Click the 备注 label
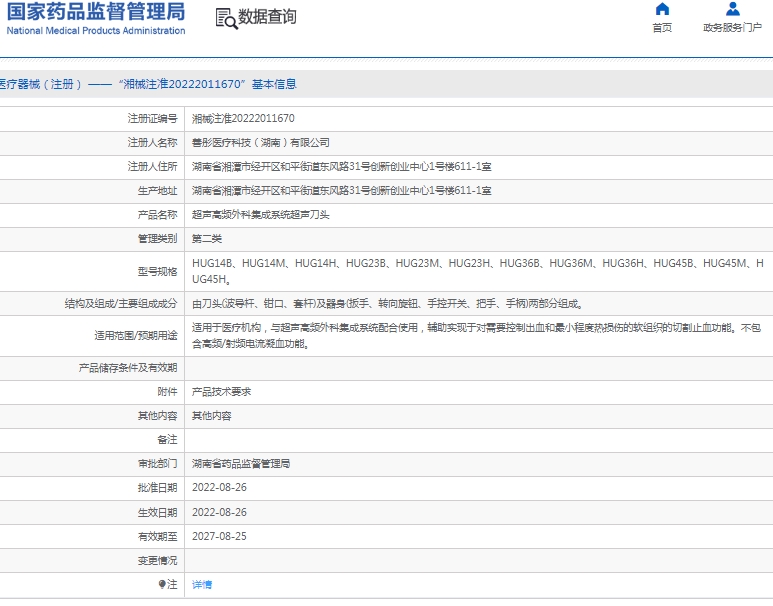Screen dimensions: 773x606 click(x=167, y=440)
